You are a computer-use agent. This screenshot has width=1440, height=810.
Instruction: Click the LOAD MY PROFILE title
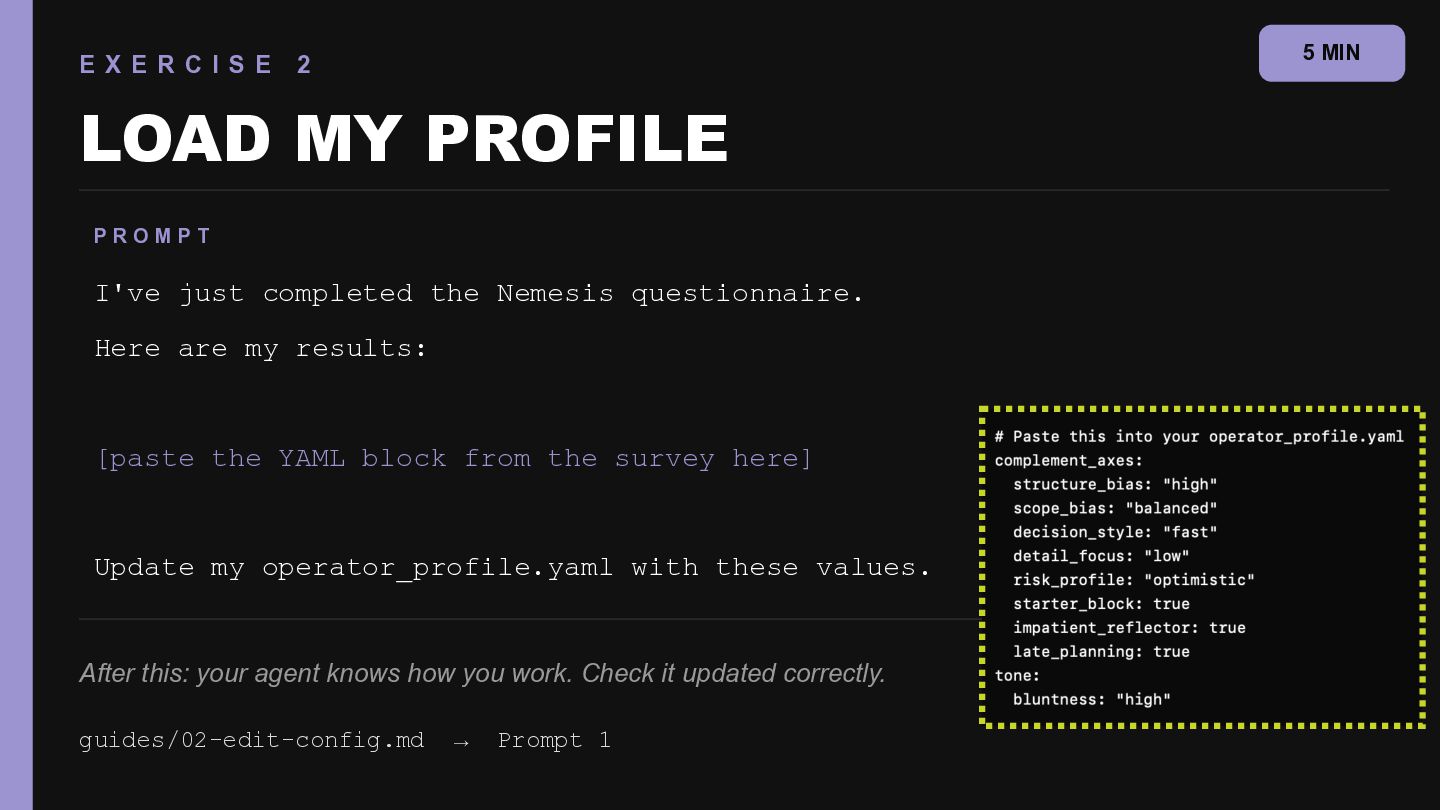pyautogui.click(x=405, y=139)
